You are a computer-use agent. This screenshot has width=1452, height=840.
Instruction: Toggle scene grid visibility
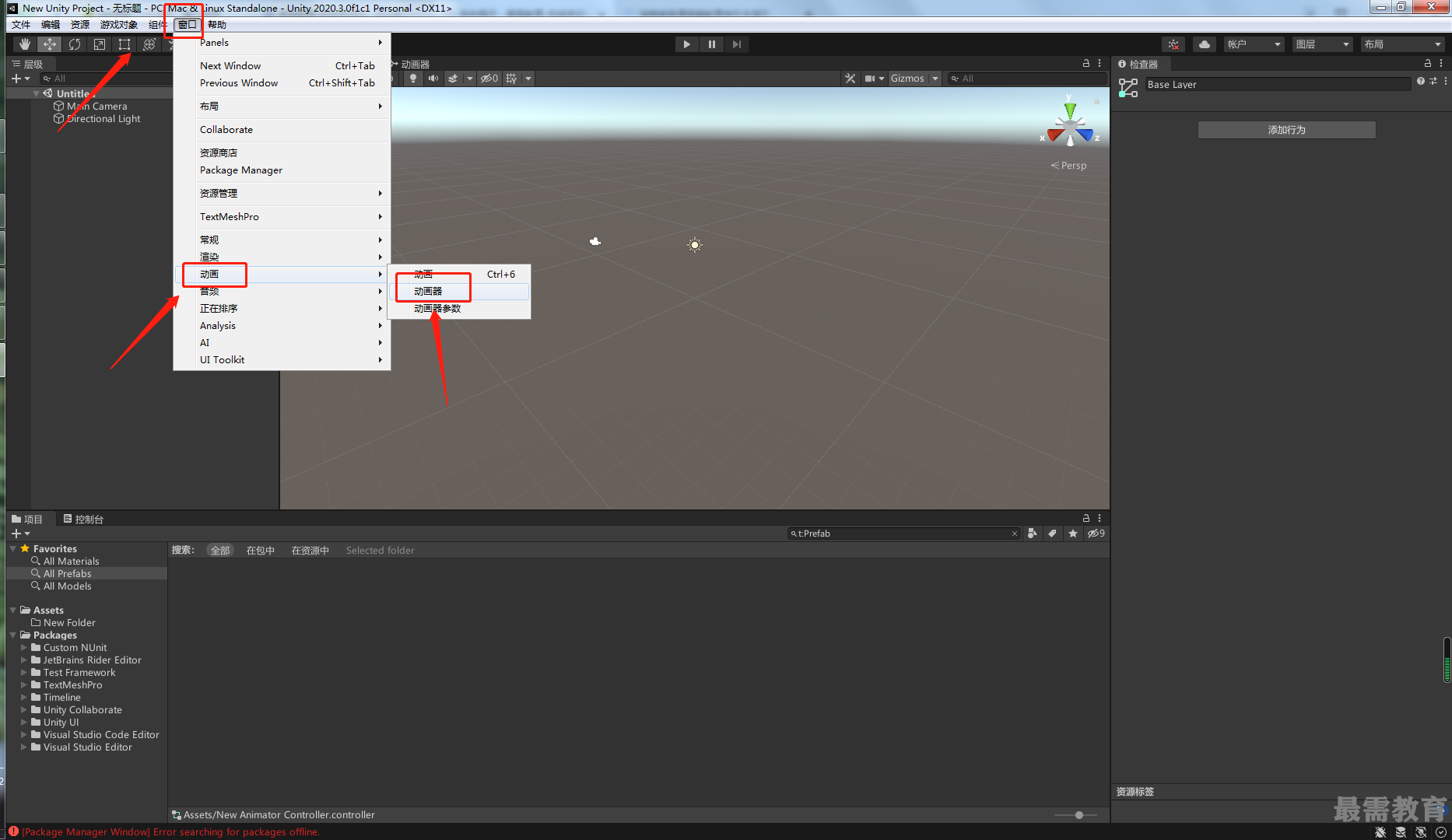(511, 79)
